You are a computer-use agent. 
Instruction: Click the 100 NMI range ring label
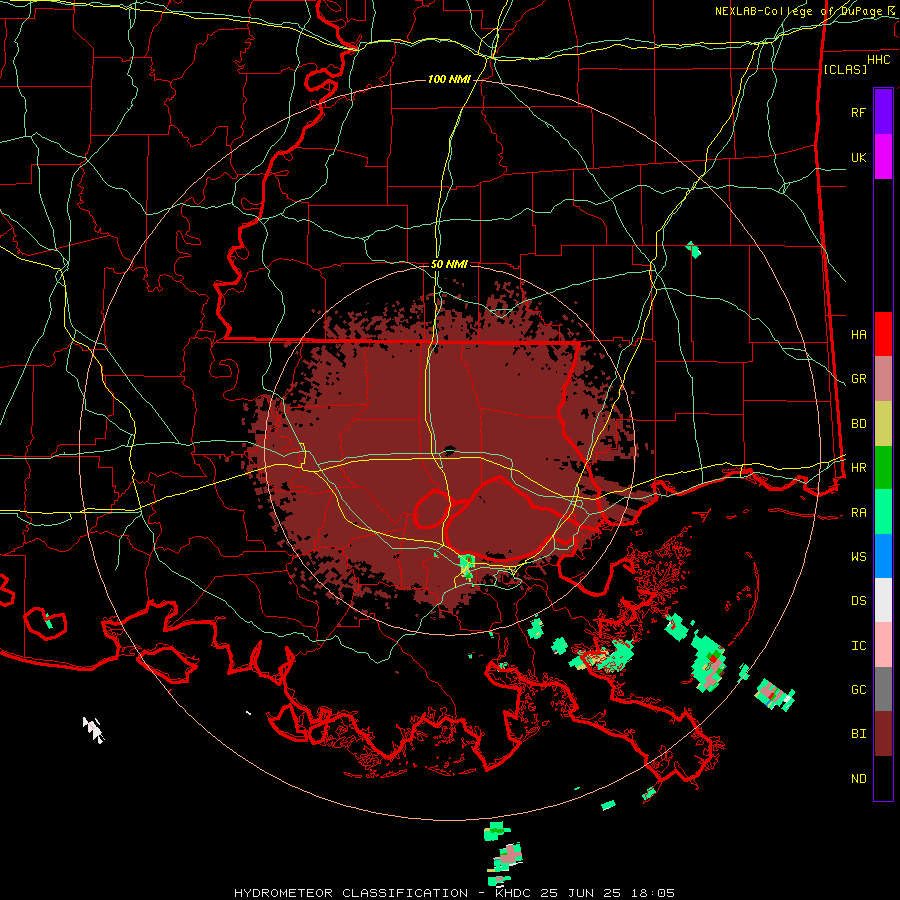[x=449, y=79]
